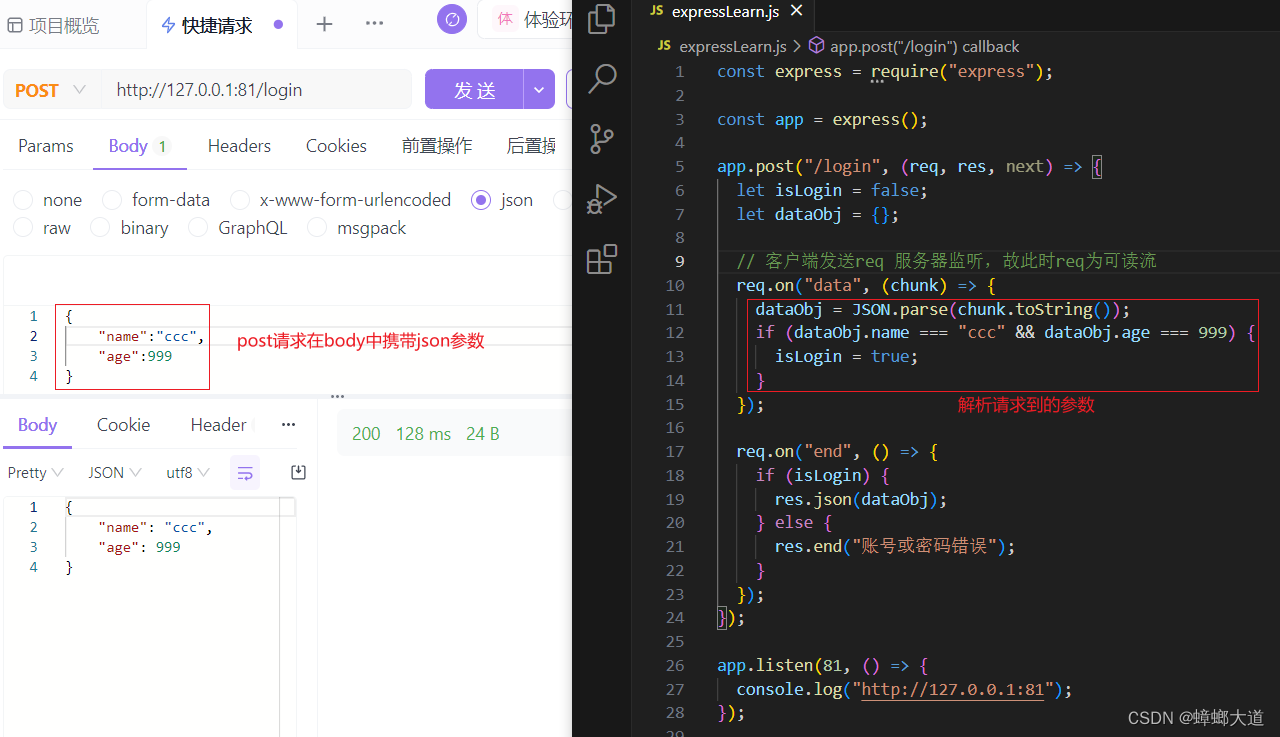
Task: Switch to the response Body tab
Action: [x=37, y=425]
